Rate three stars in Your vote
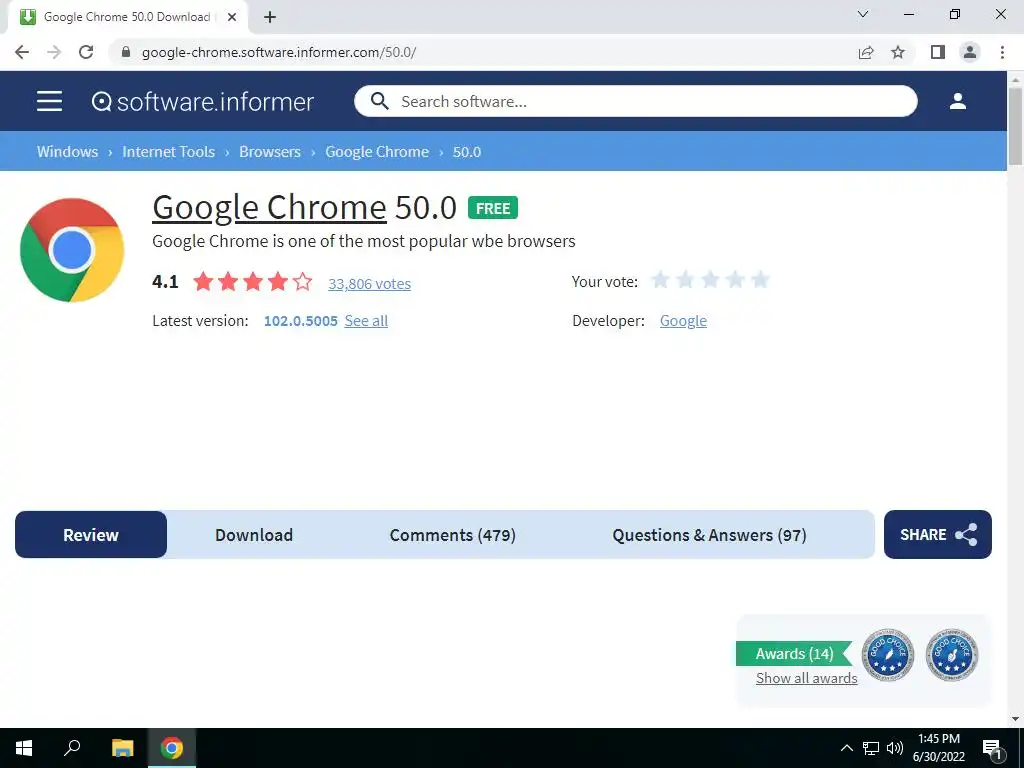 pyautogui.click(x=710, y=280)
